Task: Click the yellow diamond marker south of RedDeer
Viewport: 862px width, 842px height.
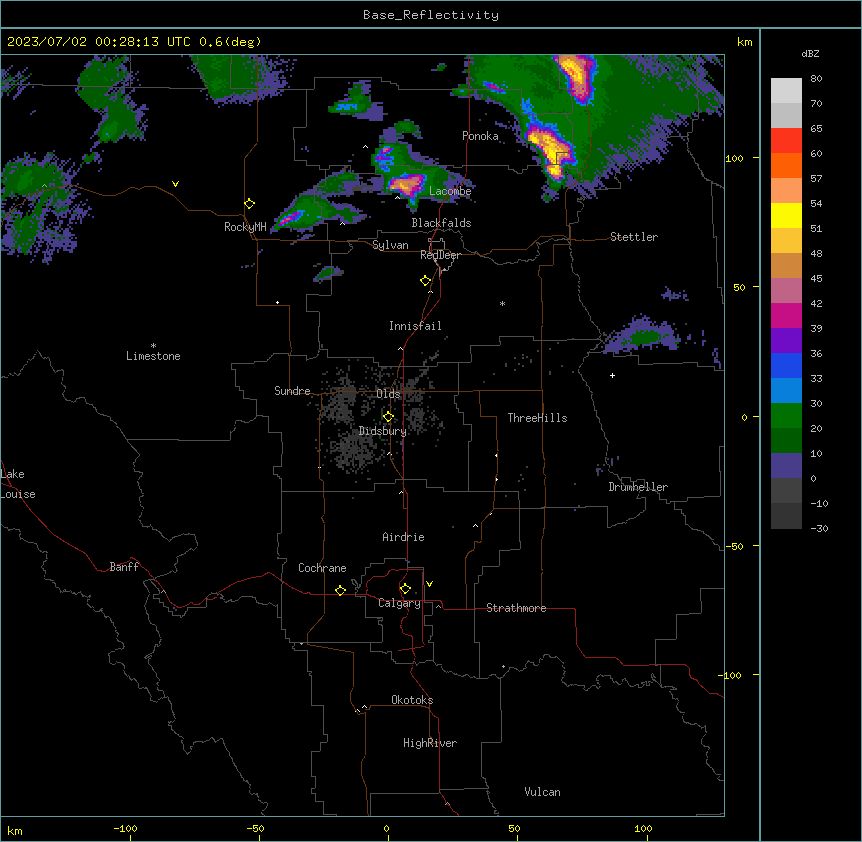Action: 426,281
